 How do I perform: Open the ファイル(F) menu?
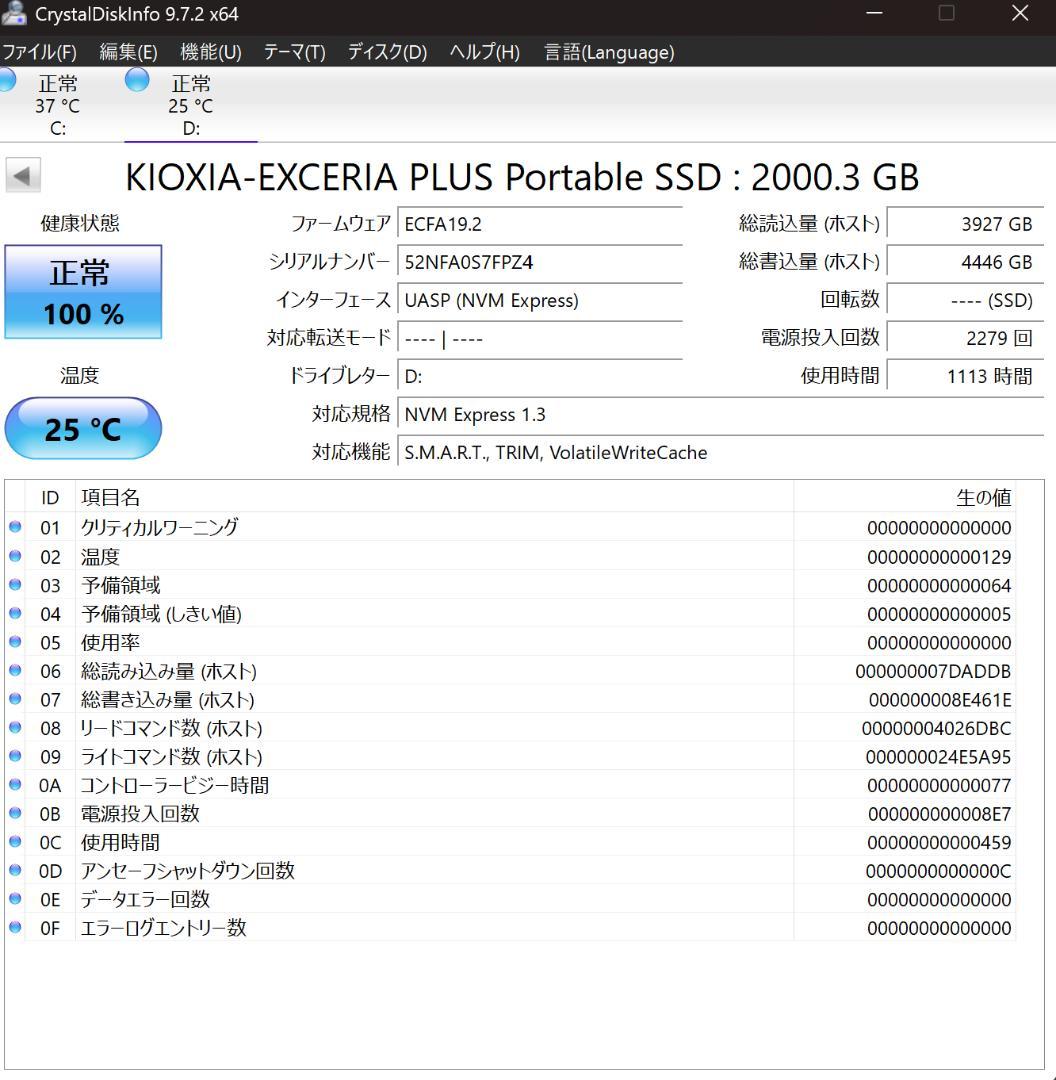coord(38,52)
